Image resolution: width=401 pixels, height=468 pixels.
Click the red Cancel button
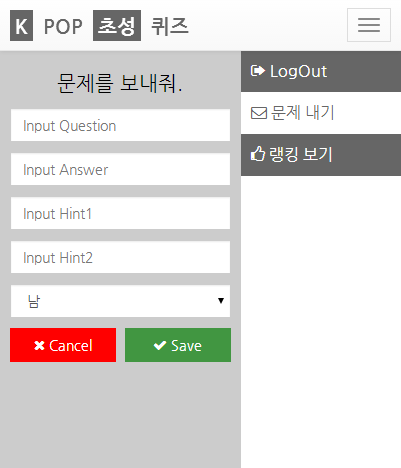coord(63,345)
